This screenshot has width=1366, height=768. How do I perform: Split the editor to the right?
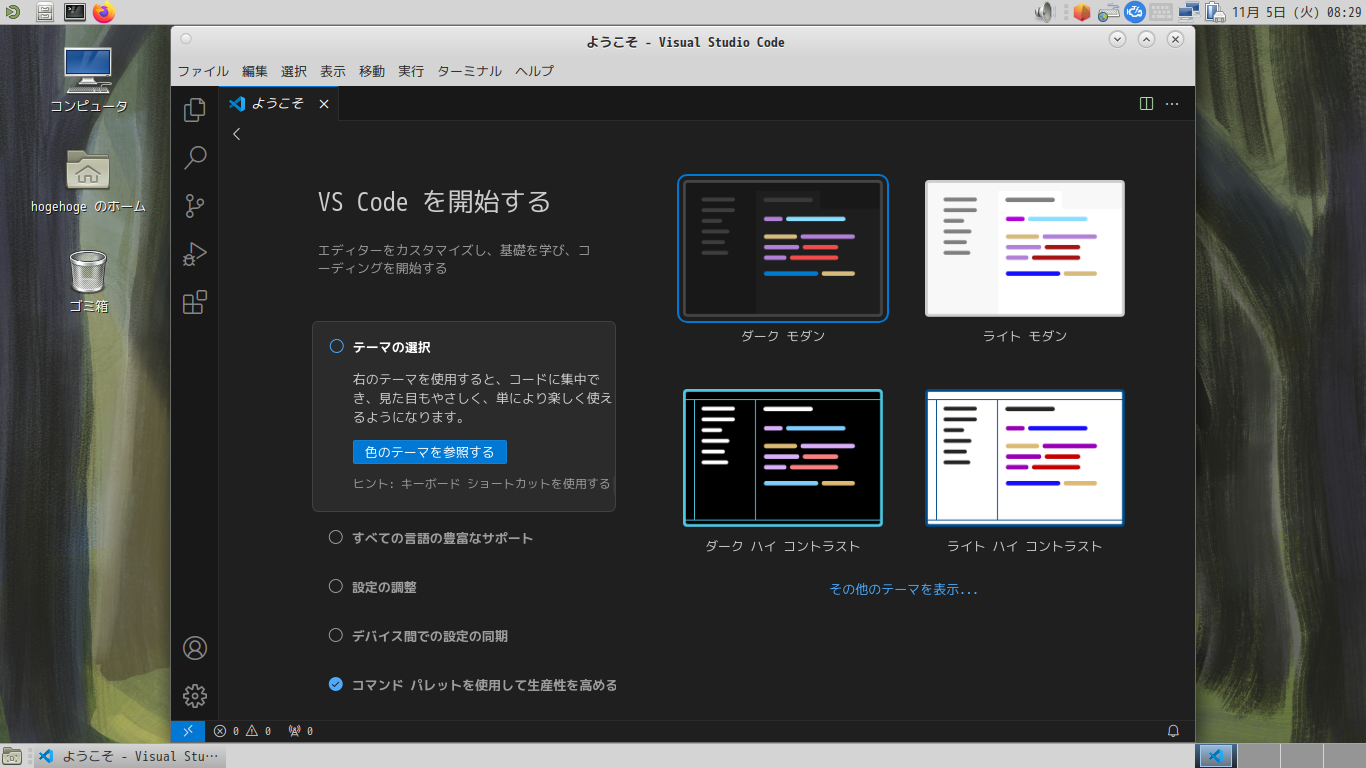point(1147,103)
